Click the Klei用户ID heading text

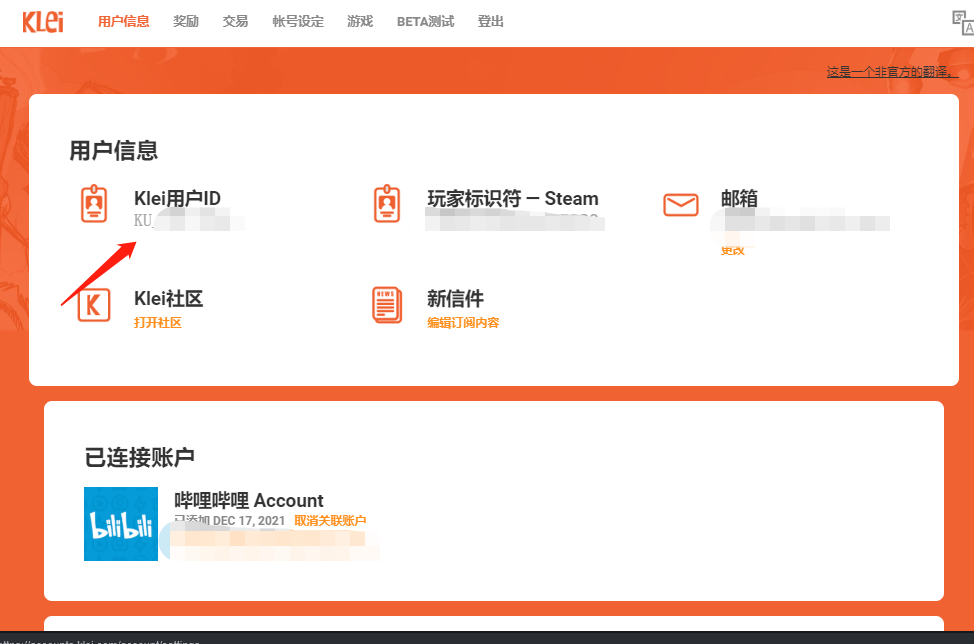177,198
